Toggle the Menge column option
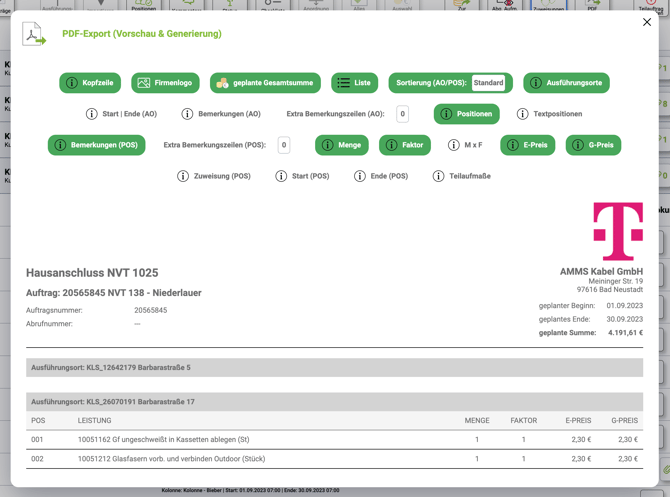This screenshot has width=670, height=497. [342, 145]
